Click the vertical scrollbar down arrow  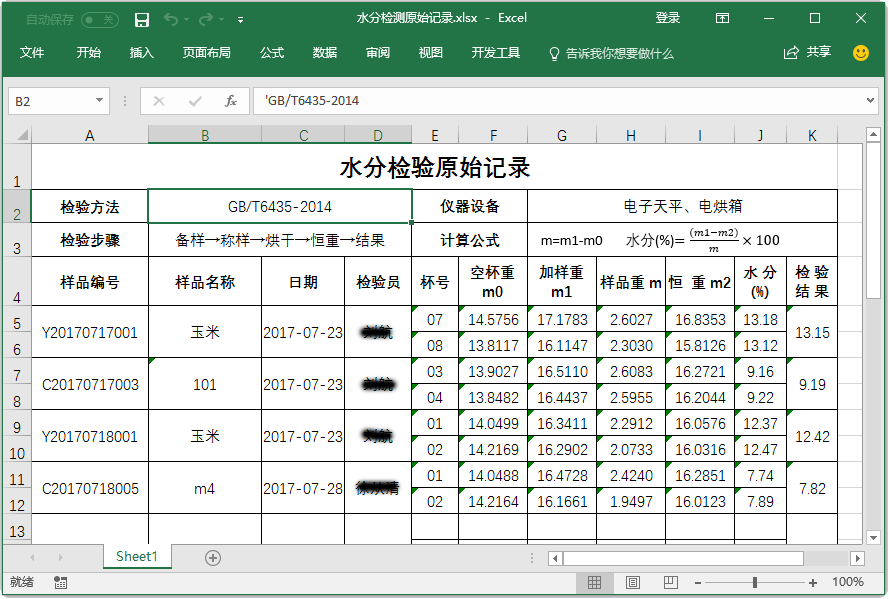[873, 537]
